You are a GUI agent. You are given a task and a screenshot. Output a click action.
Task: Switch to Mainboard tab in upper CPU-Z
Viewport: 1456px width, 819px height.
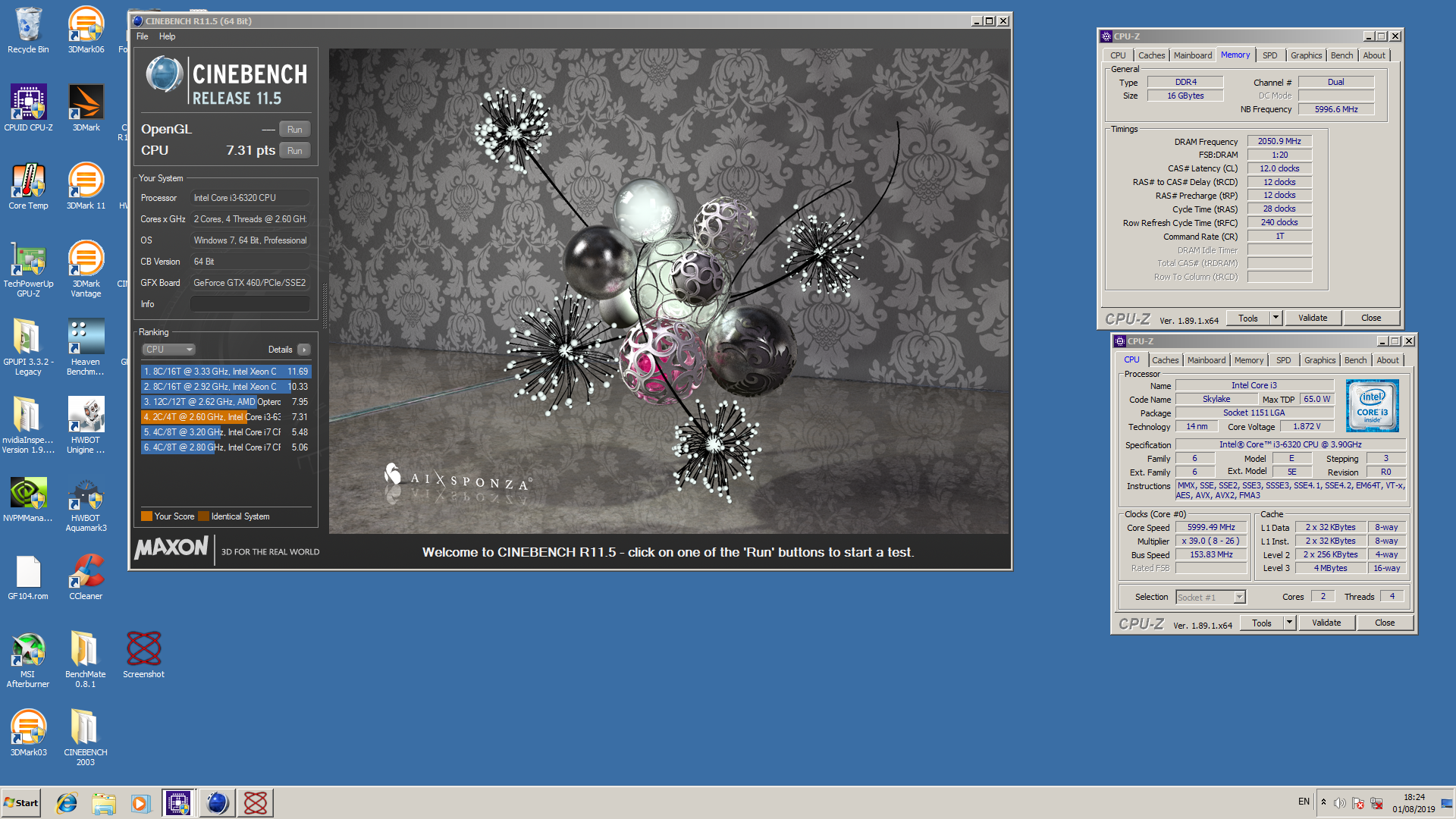1192,55
